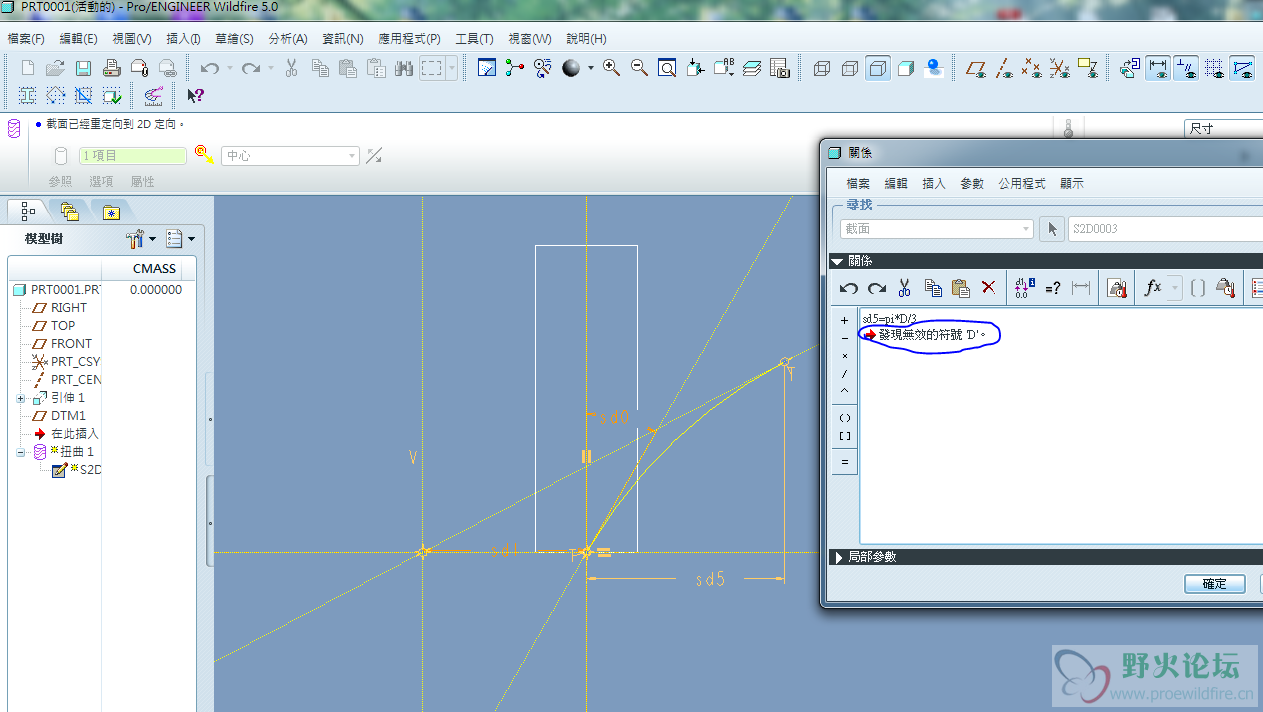Collapse the 關係 section triangle
This screenshot has width=1263, height=712.
tap(837, 261)
